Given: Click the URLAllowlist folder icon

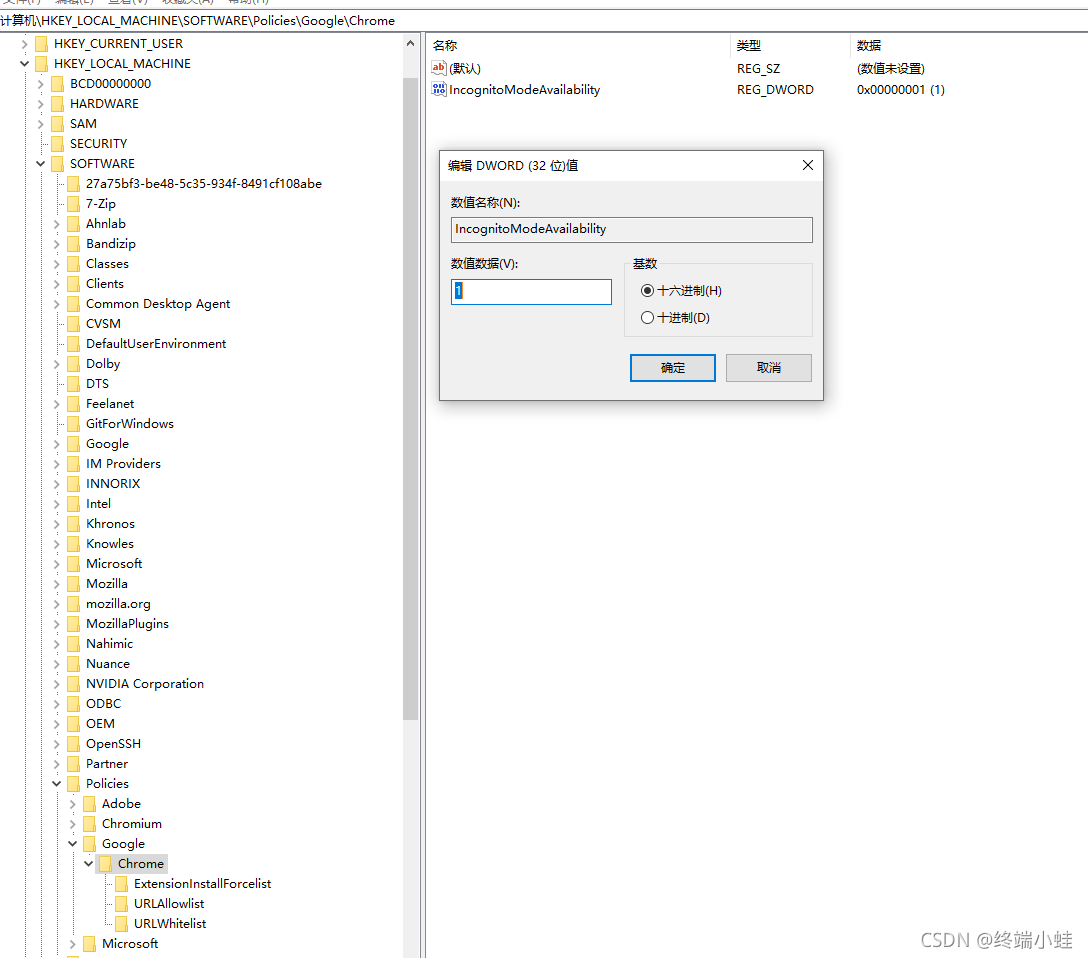Looking at the screenshot, I should coord(121,904).
